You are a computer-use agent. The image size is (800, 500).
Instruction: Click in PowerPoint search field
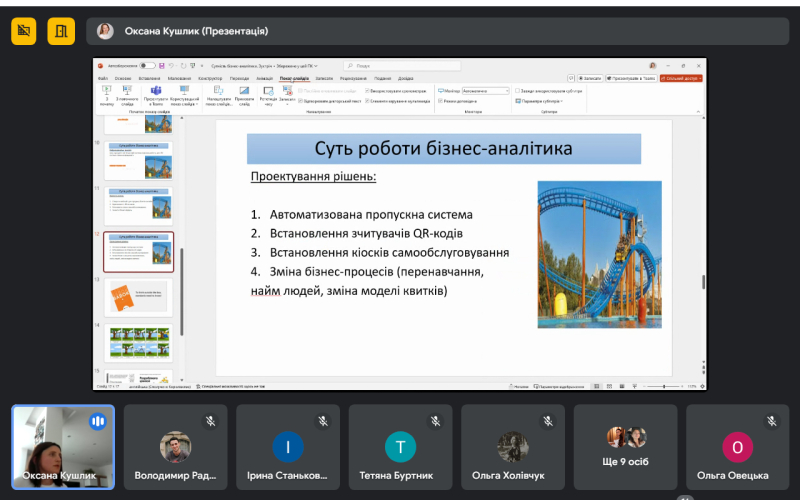tap(402, 66)
